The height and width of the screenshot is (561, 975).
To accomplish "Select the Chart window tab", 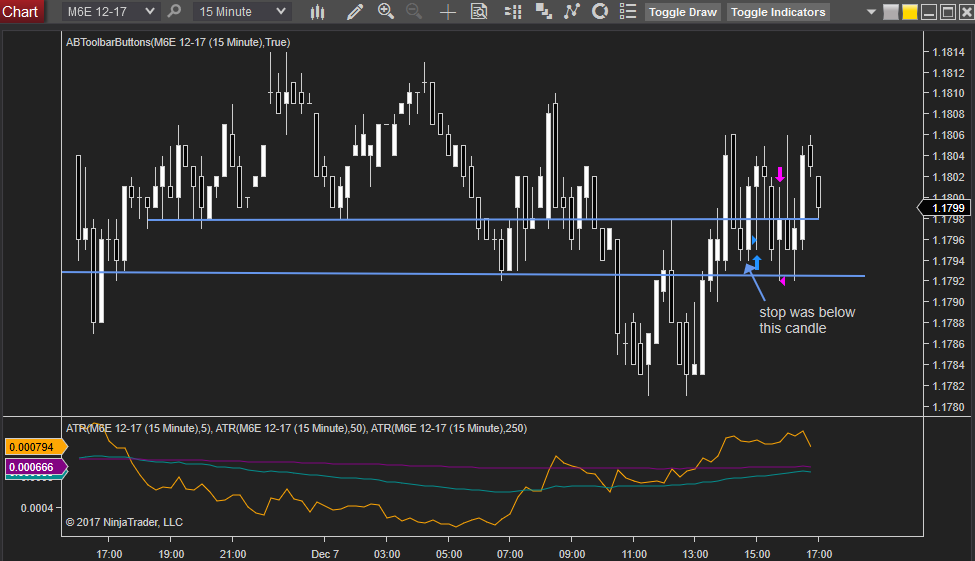I will pyautogui.click(x=21, y=12).
